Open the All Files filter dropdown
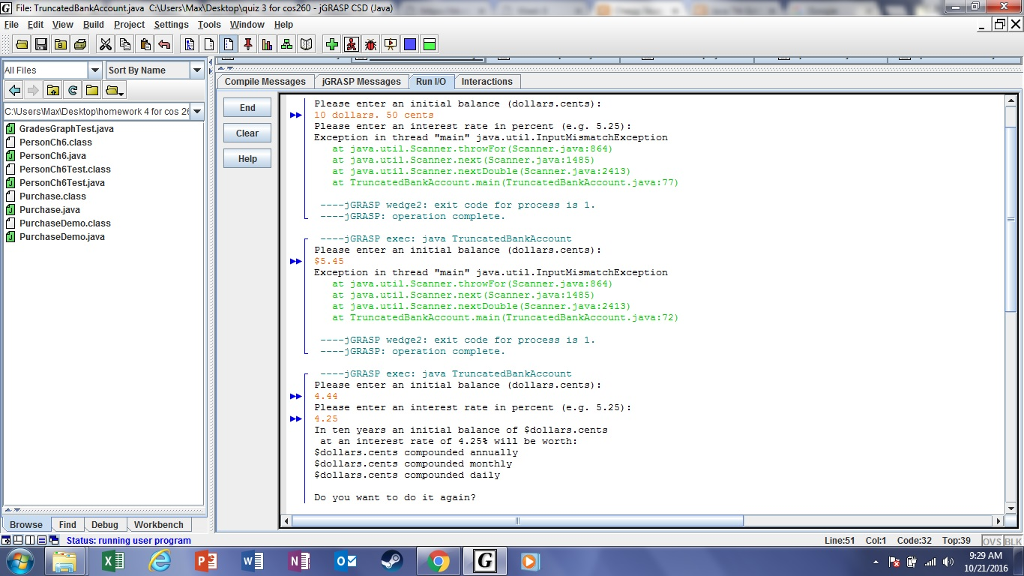 point(95,70)
